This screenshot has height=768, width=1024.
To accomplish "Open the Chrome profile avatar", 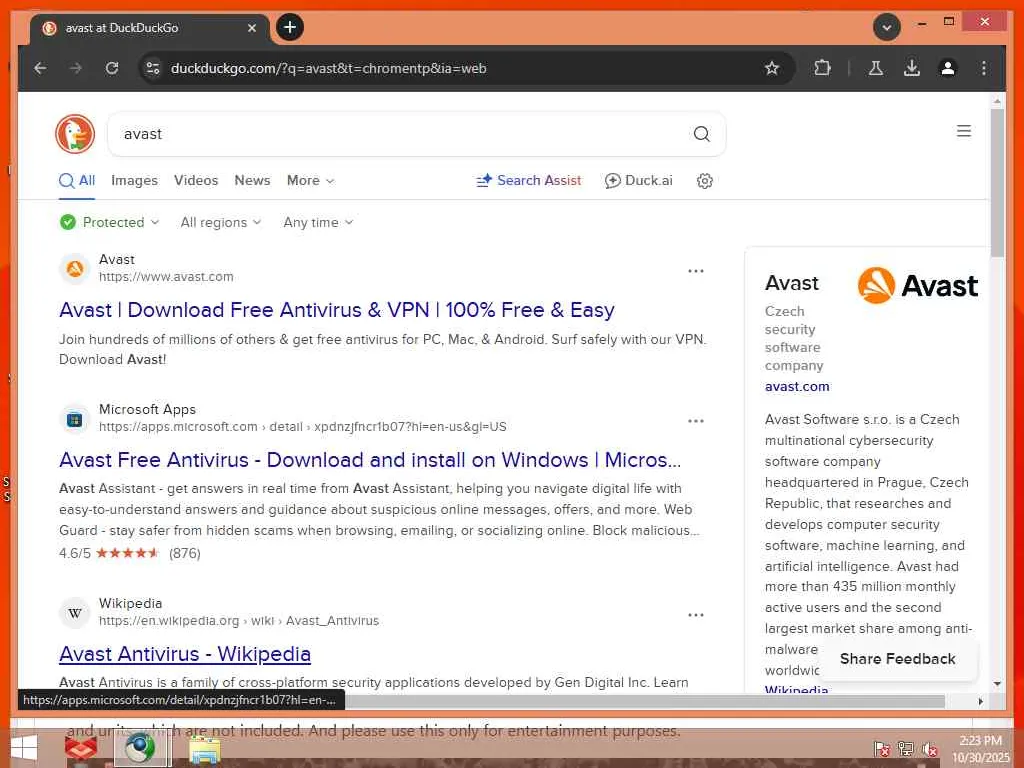I will click(948, 68).
